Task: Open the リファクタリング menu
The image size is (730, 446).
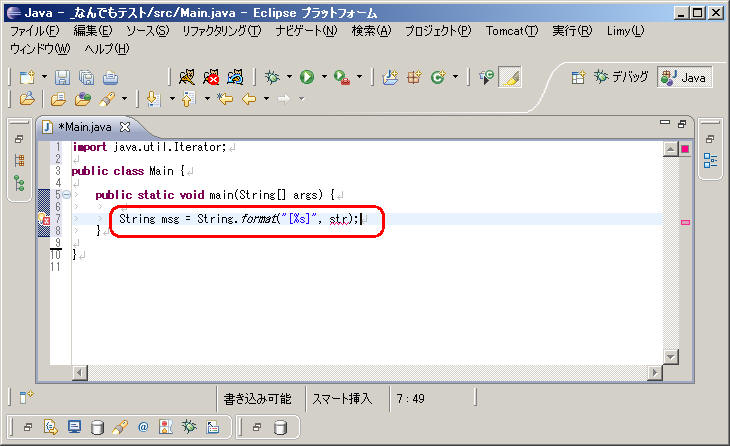Action: (x=221, y=31)
